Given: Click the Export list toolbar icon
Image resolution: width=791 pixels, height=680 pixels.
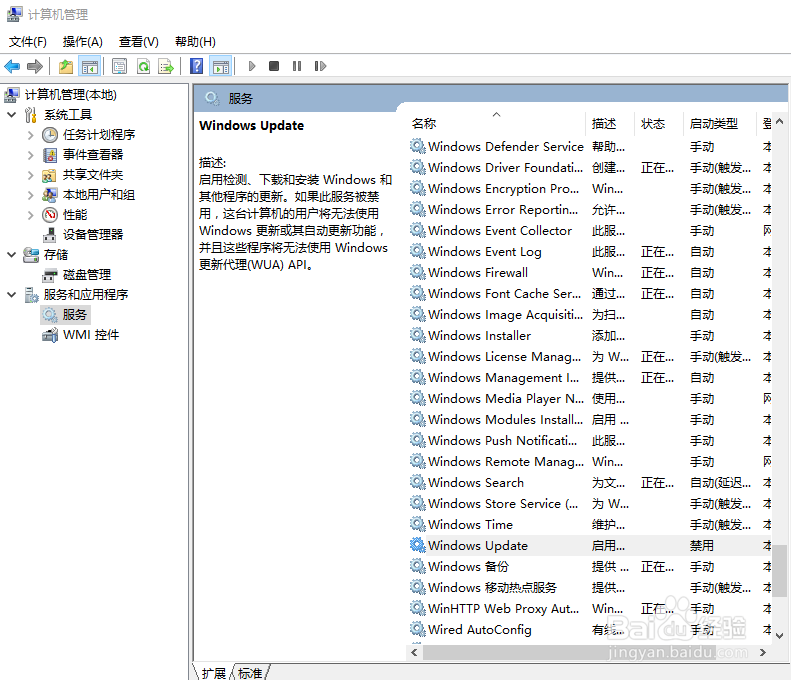Looking at the screenshot, I should click(x=166, y=66).
